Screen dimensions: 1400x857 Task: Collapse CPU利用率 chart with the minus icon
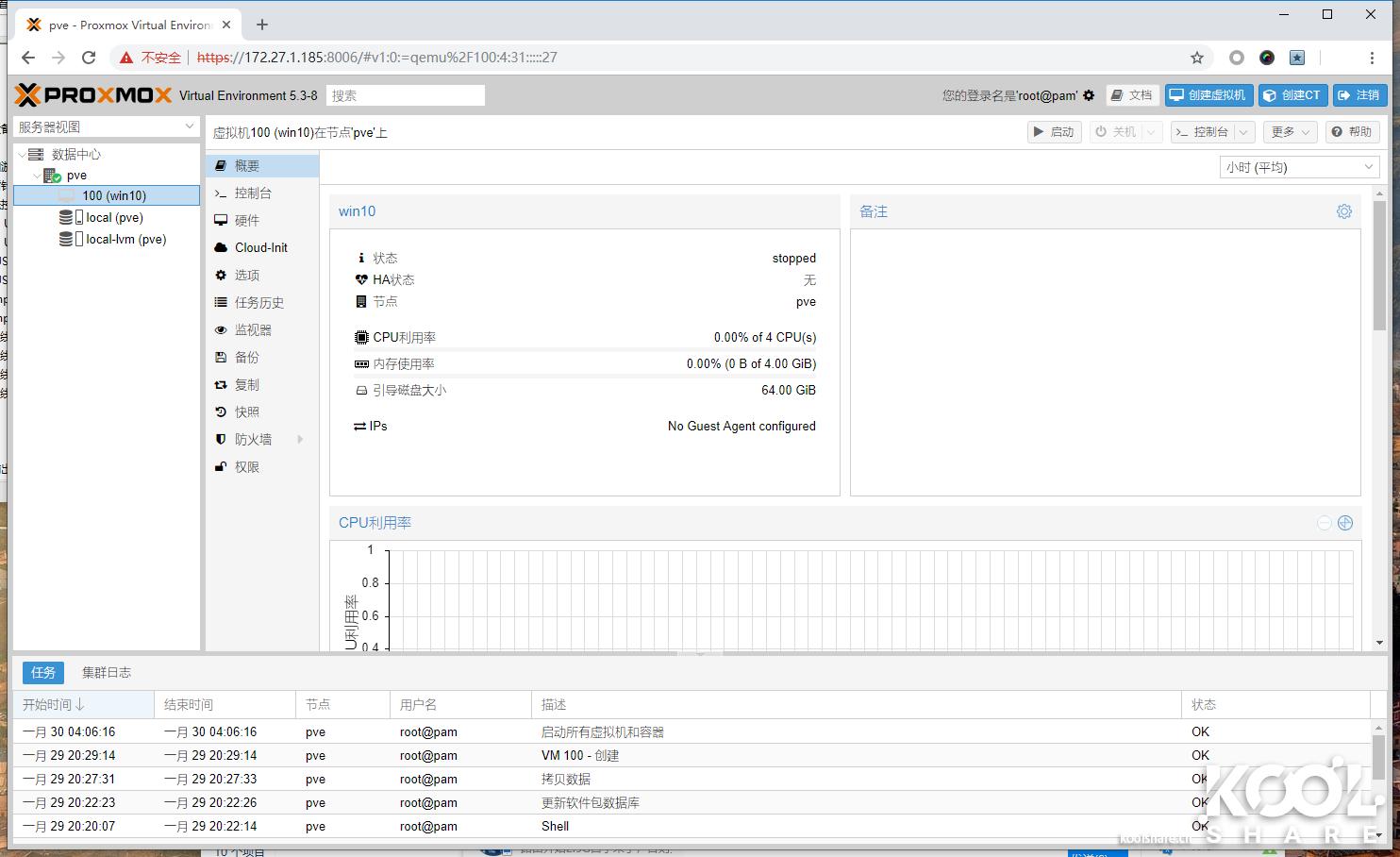point(1324,522)
